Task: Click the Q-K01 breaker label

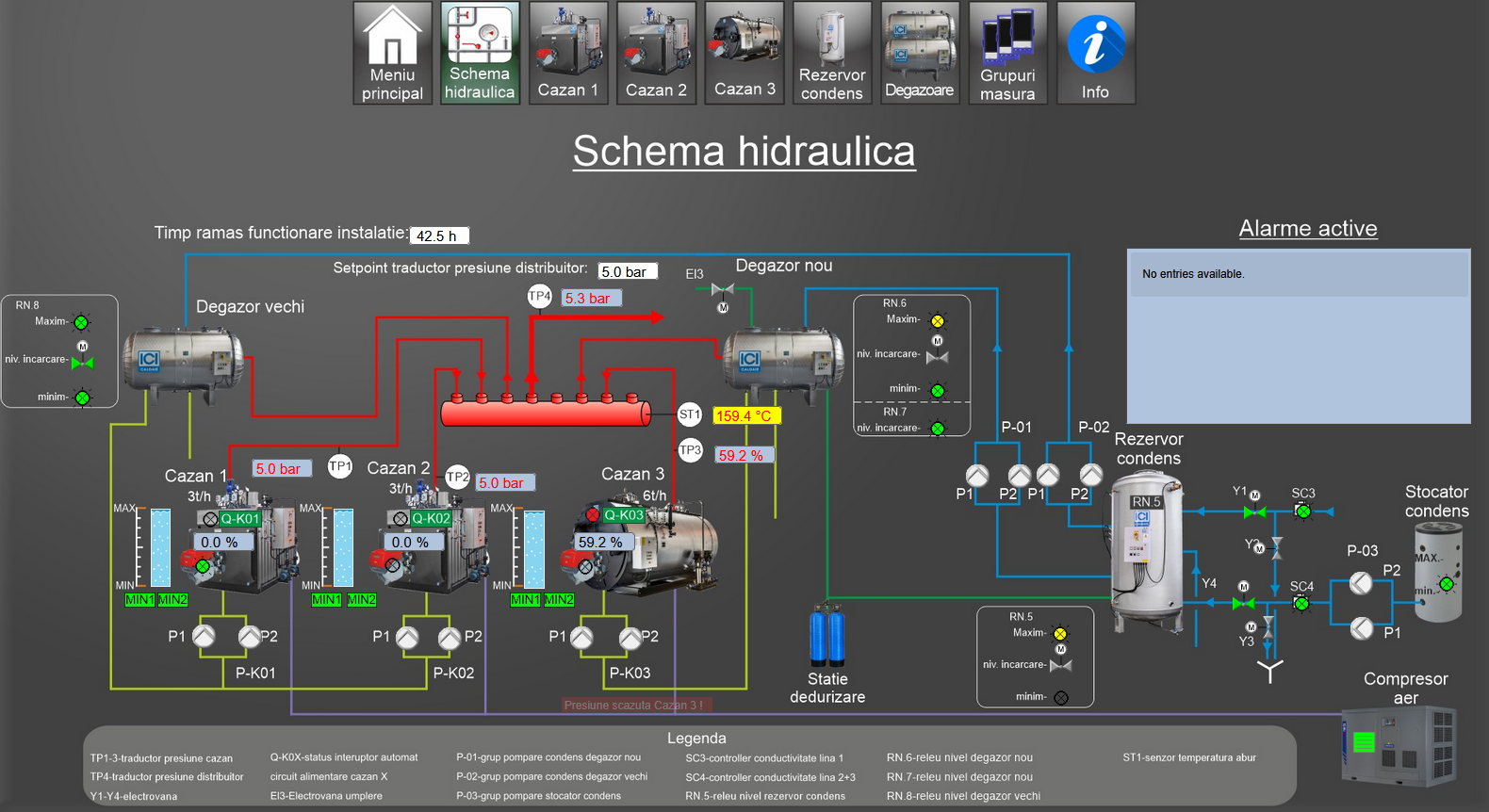Action: [239, 519]
